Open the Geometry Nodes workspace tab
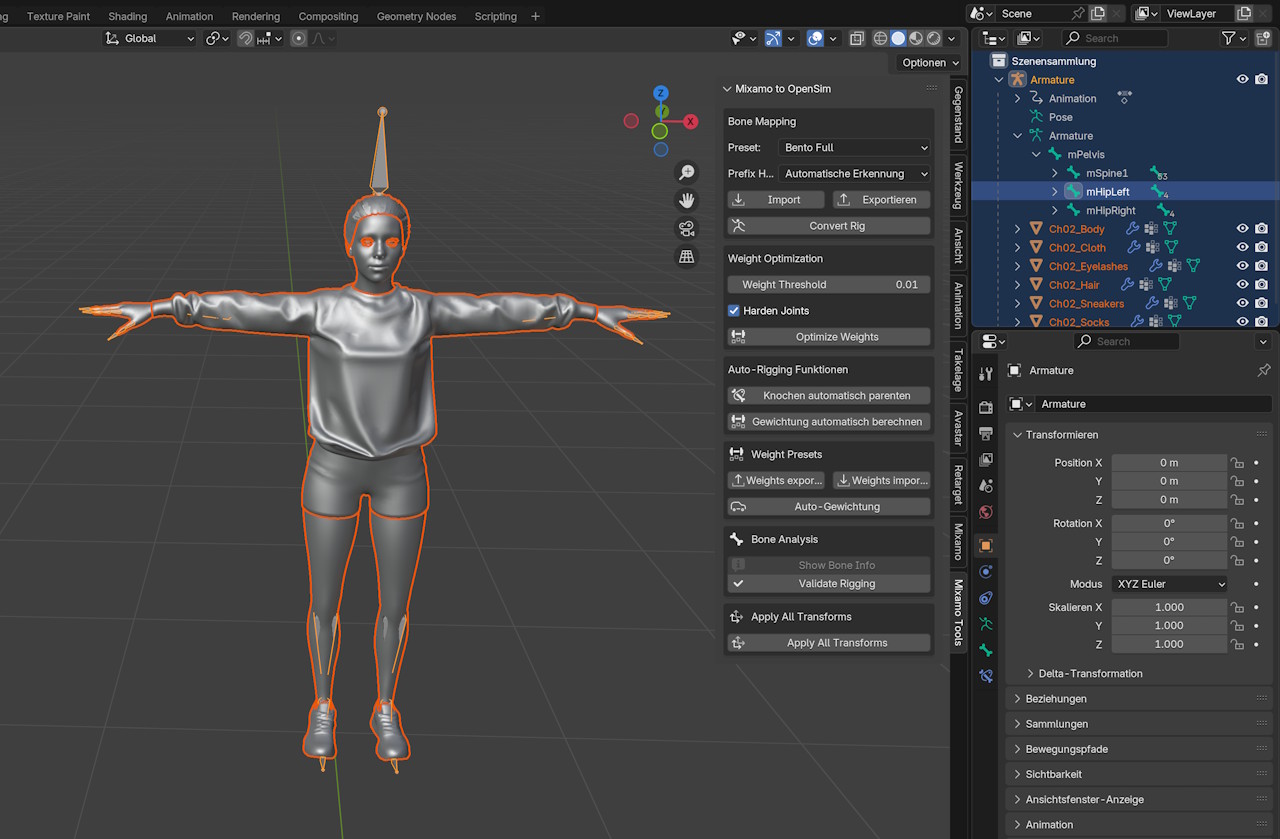1280x839 pixels. [416, 16]
